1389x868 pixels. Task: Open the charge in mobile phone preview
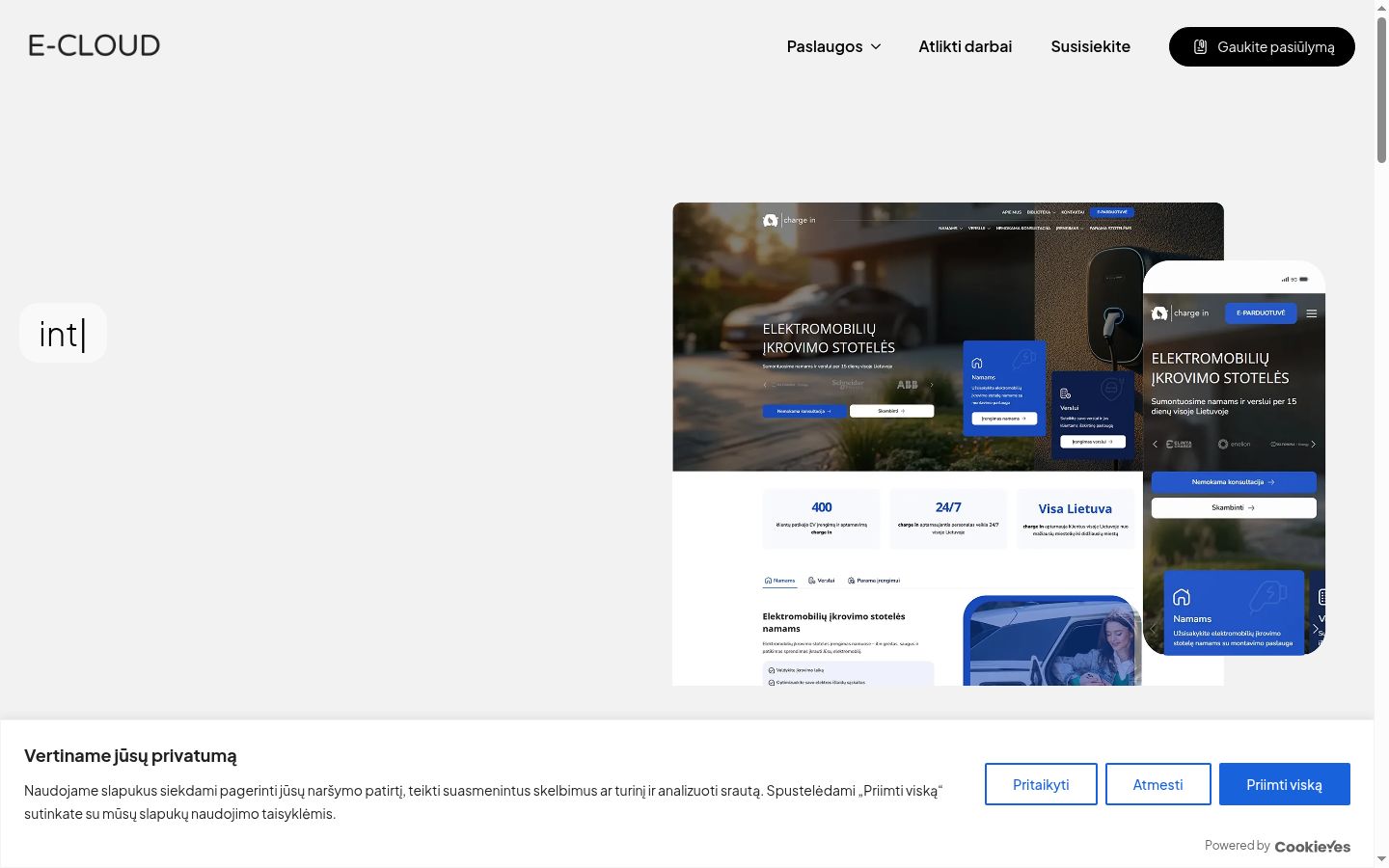coord(1234,458)
